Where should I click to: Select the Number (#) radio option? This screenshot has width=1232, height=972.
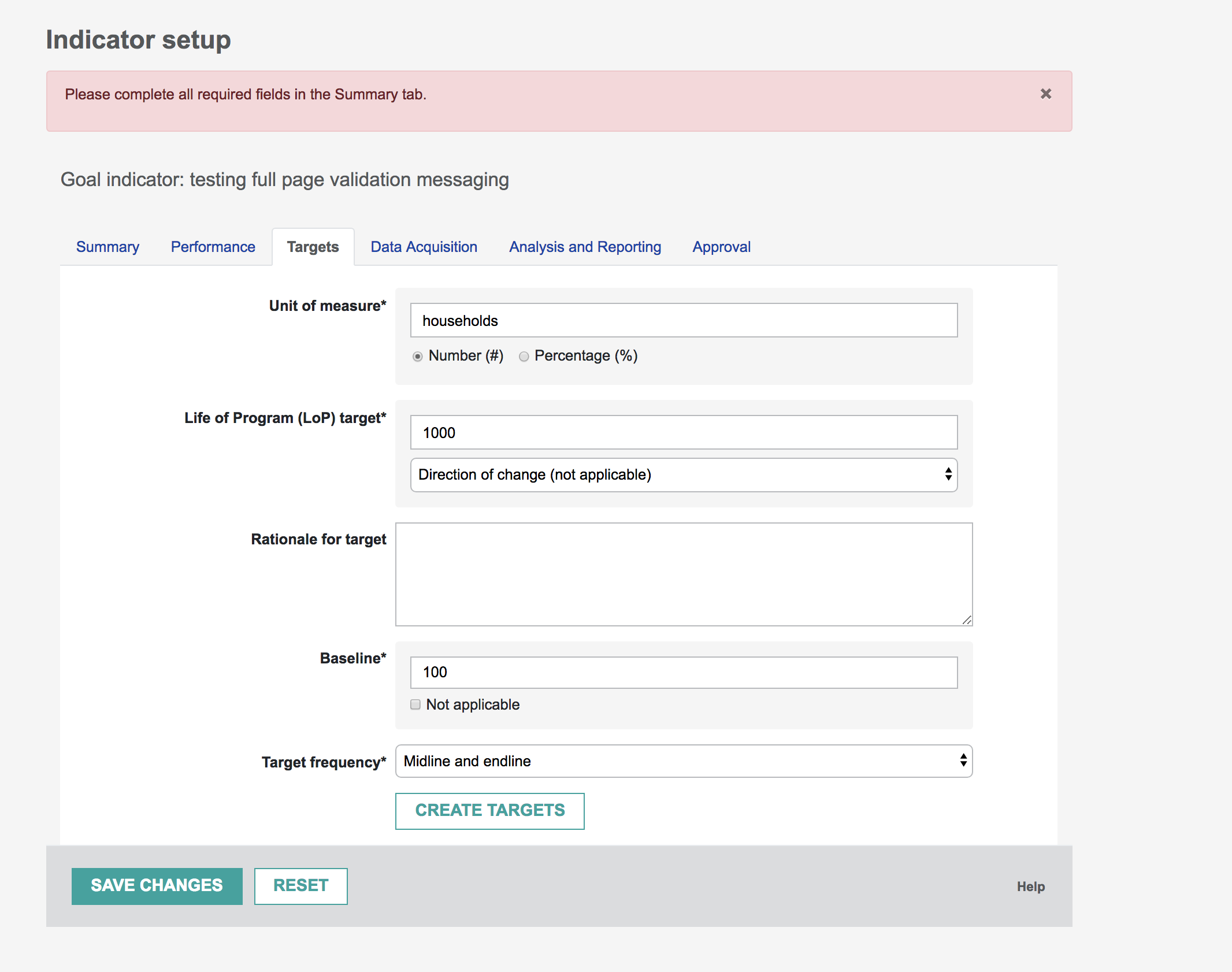point(417,357)
